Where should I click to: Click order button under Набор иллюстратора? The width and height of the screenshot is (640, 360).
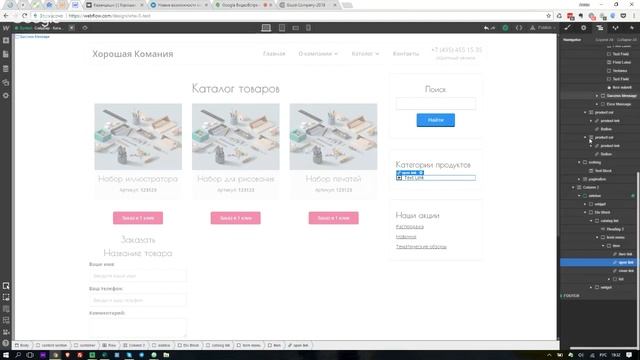tap(138, 218)
